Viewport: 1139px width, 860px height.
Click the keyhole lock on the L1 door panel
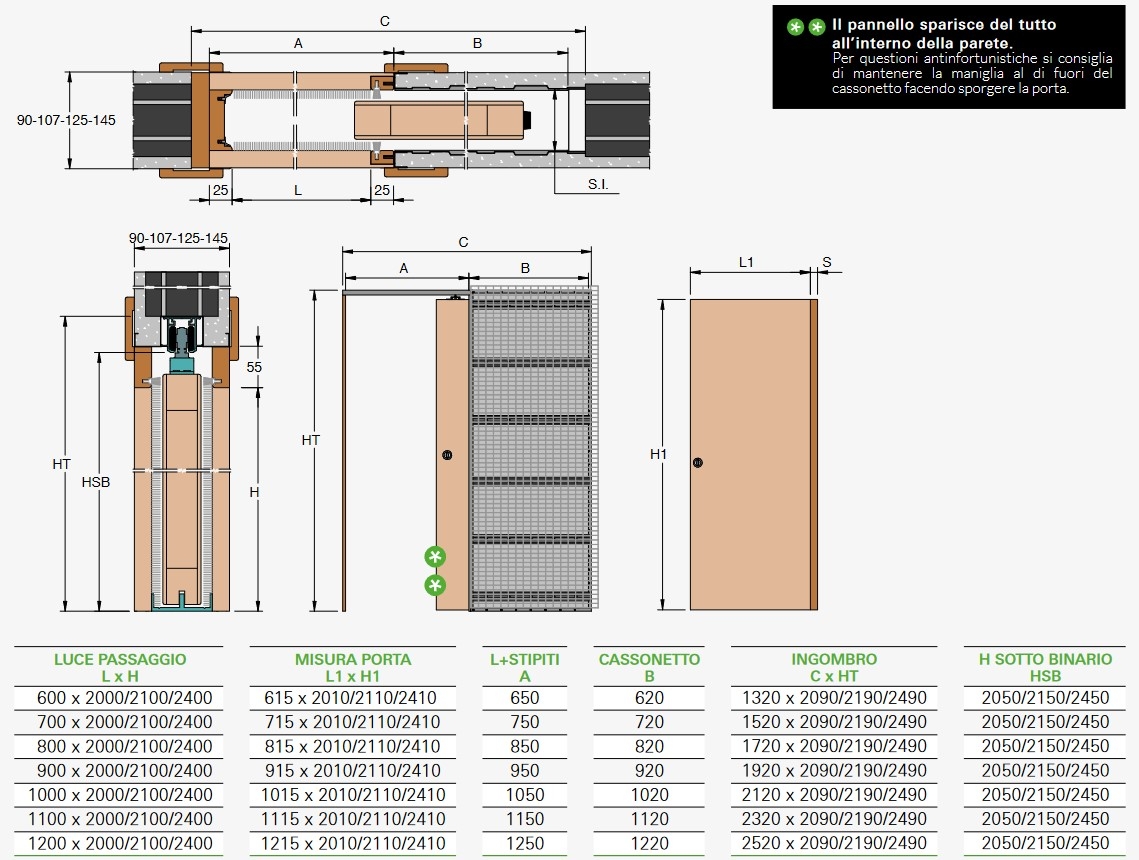coord(698,462)
